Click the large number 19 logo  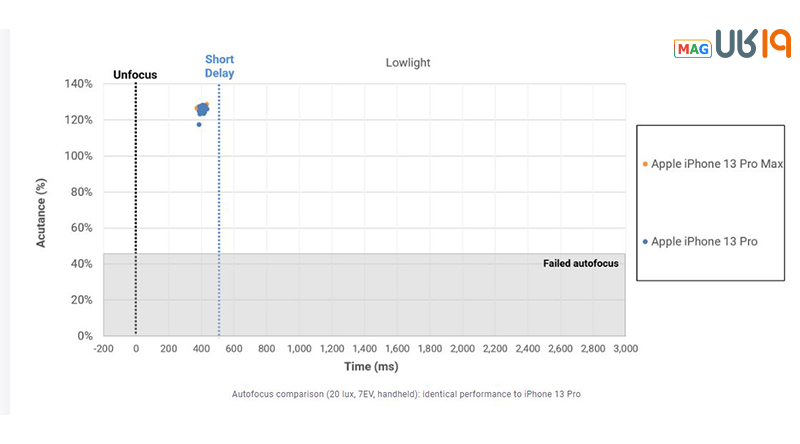click(x=772, y=46)
